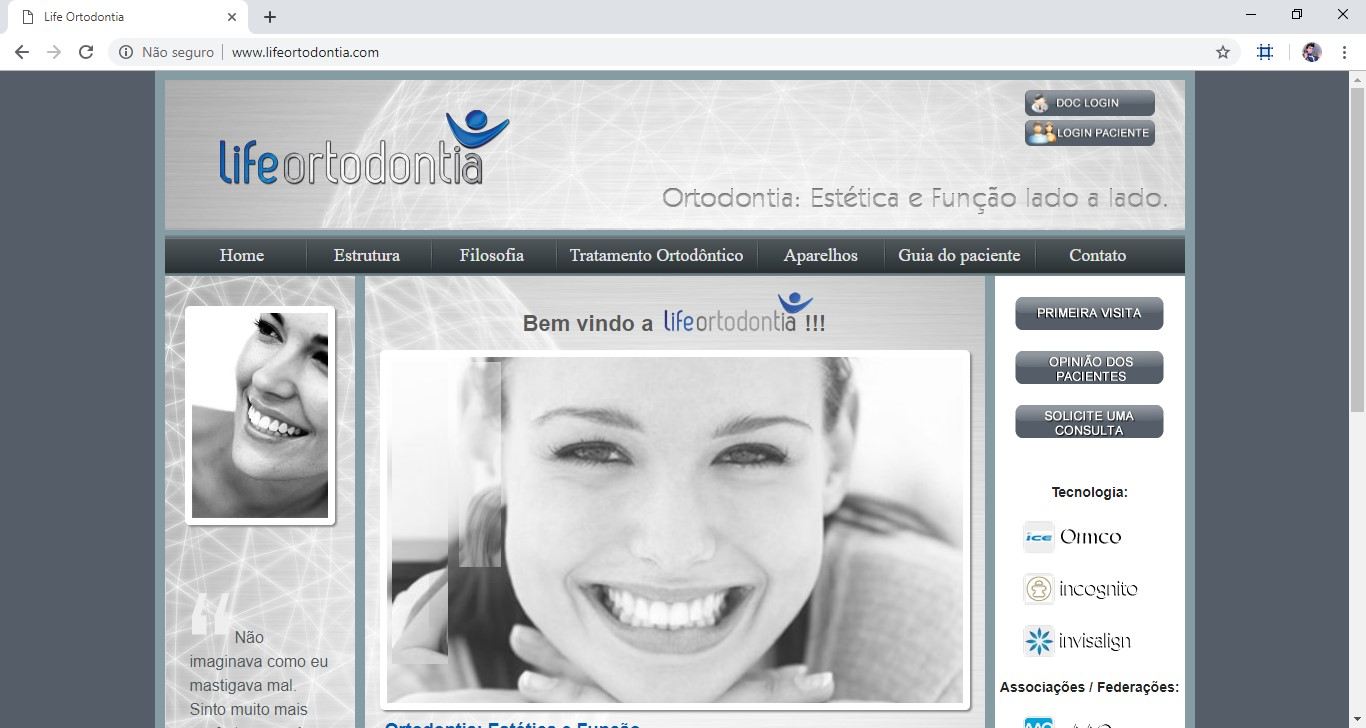This screenshot has height=728, width=1366.
Task: Open the Estrutura menu item
Action: [367, 255]
